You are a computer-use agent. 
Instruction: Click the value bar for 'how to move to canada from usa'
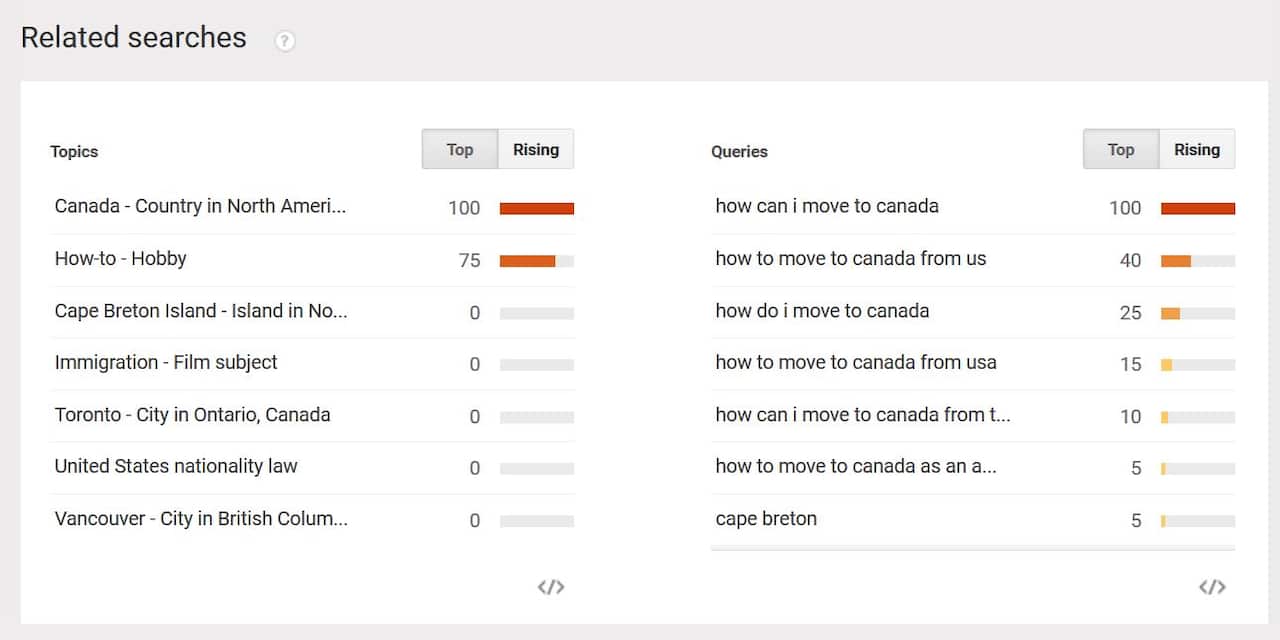coord(1197,363)
